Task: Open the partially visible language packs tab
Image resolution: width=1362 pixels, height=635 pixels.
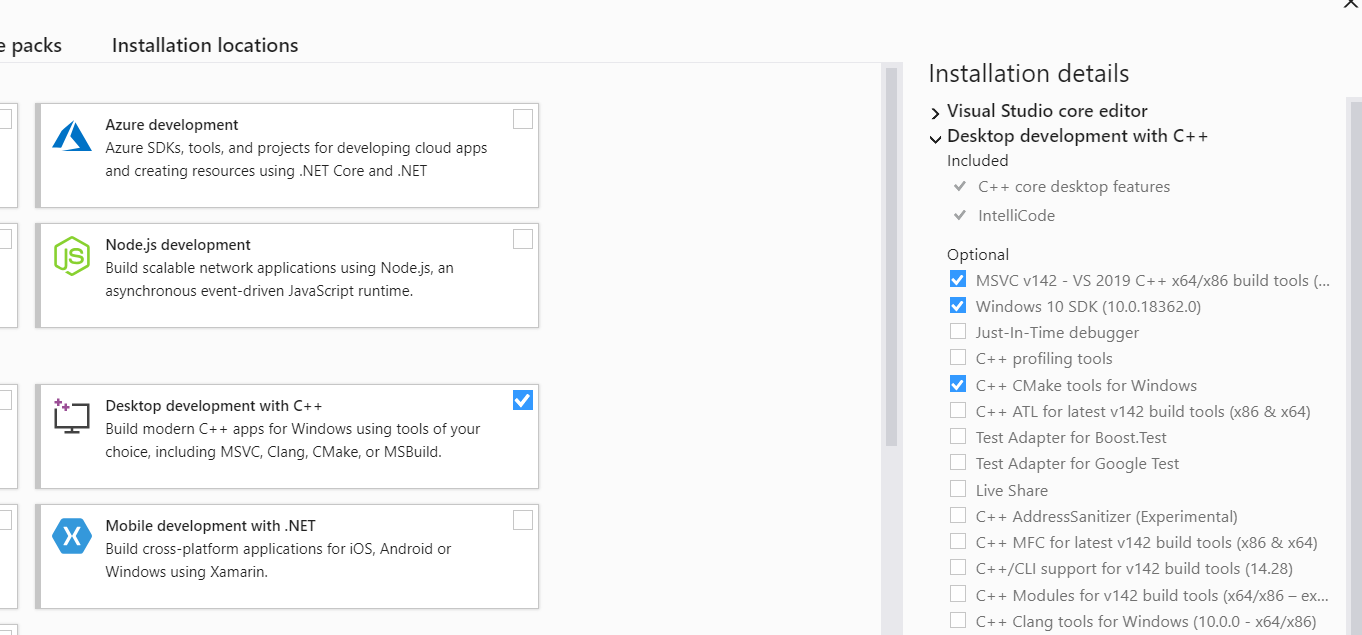Action: click(31, 45)
